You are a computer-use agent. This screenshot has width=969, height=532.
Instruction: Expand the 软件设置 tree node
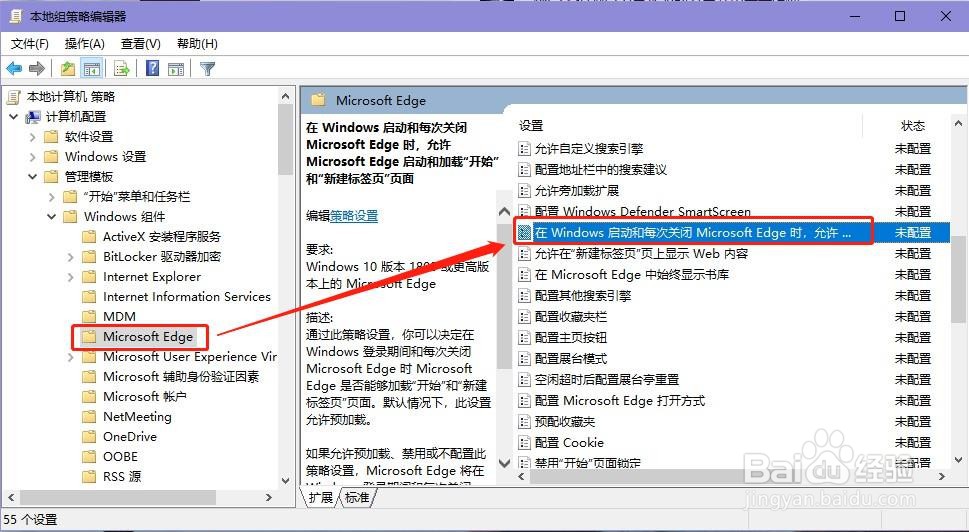33,137
